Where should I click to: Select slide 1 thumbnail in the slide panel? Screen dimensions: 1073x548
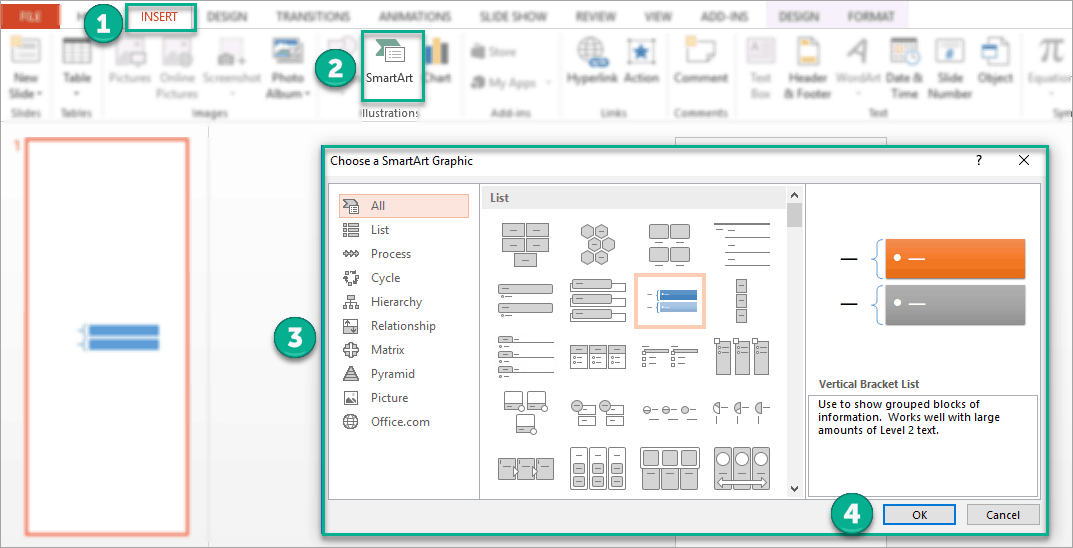click(x=107, y=336)
